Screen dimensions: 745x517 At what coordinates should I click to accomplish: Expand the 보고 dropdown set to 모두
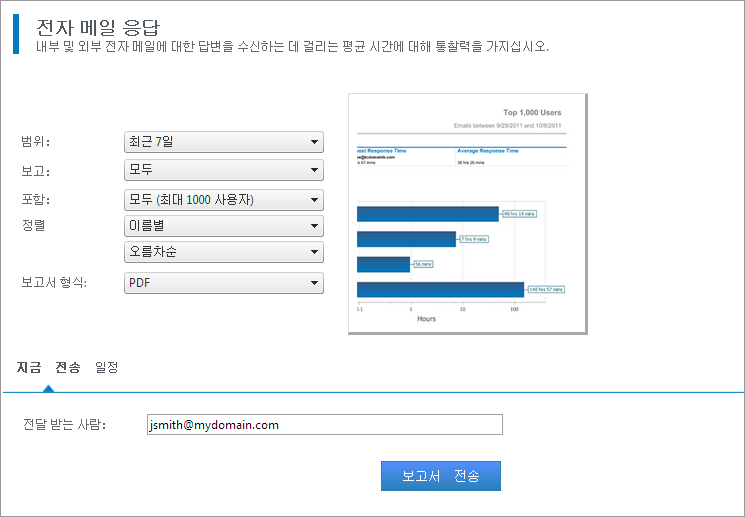pyautogui.click(x=223, y=170)
